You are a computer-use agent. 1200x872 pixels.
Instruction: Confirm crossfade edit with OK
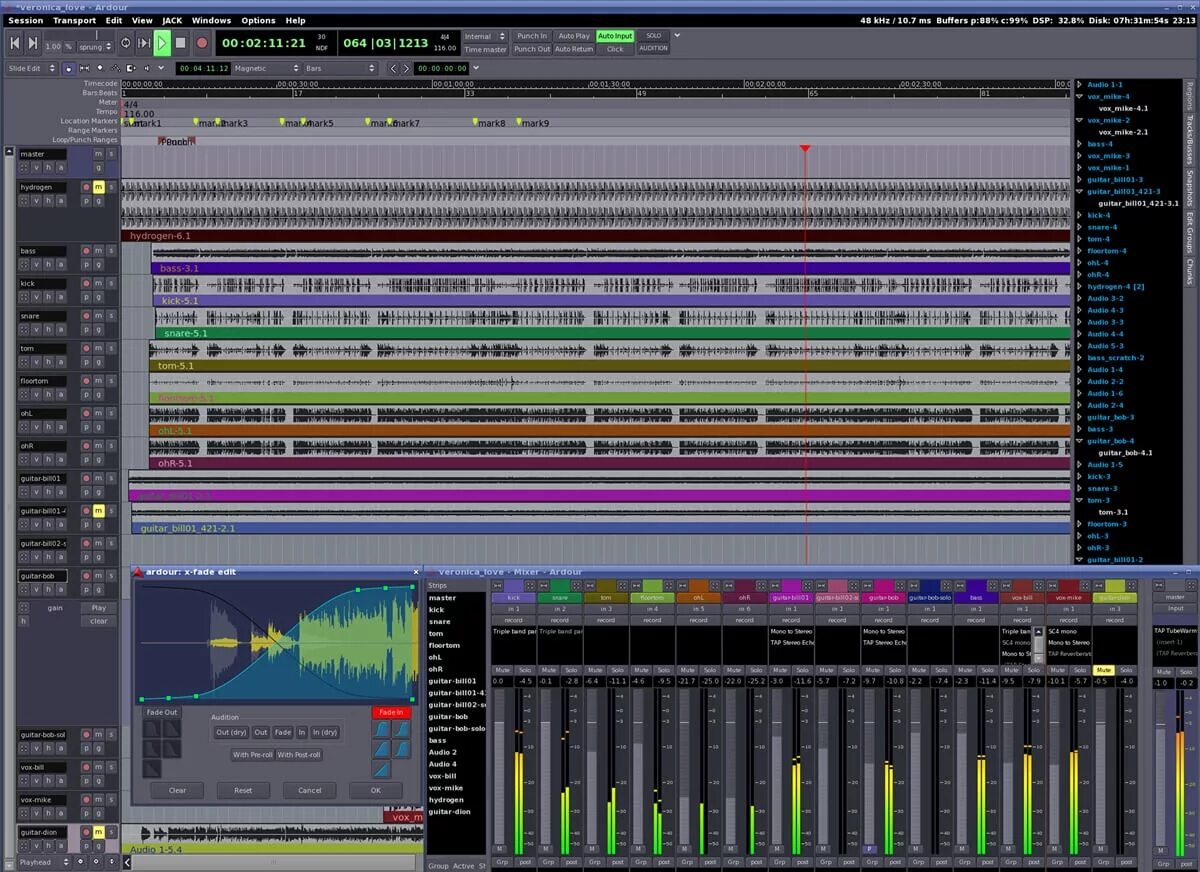point(376,790)
